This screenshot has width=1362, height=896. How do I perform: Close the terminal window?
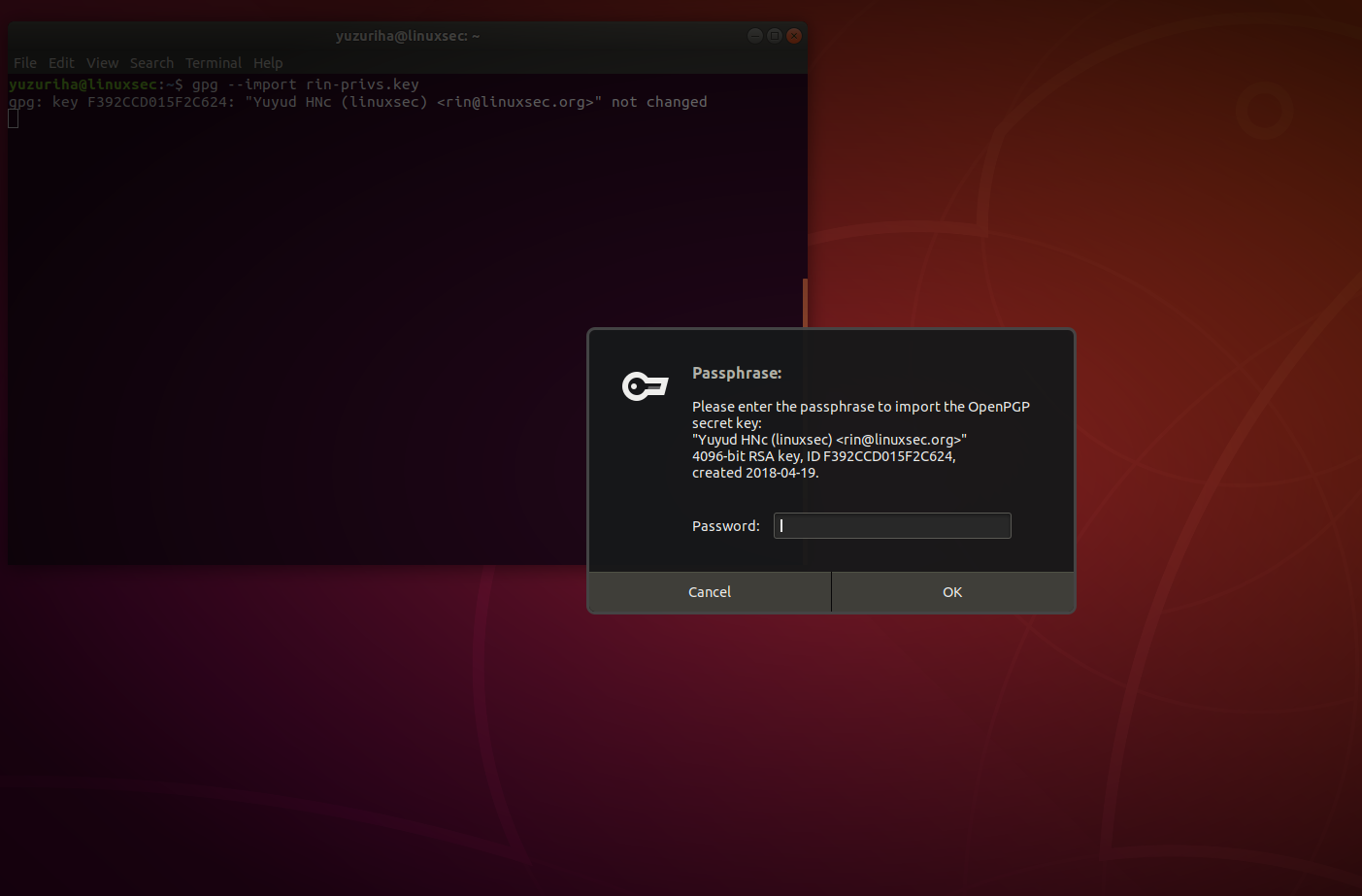click(x=794, y=36)
